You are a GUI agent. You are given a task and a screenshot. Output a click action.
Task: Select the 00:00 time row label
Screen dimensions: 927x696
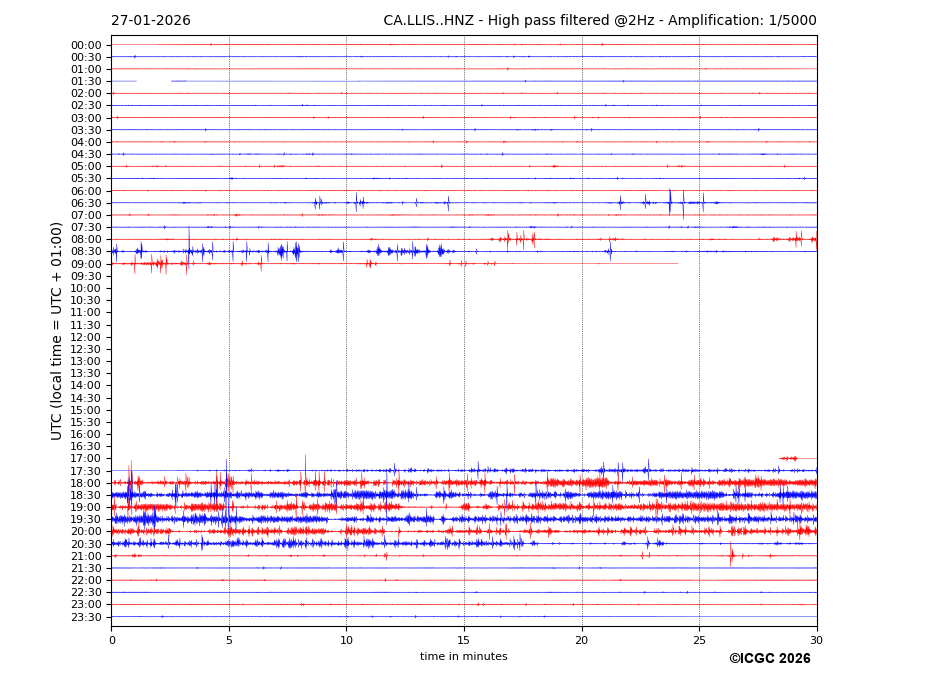tap(86, 45)
